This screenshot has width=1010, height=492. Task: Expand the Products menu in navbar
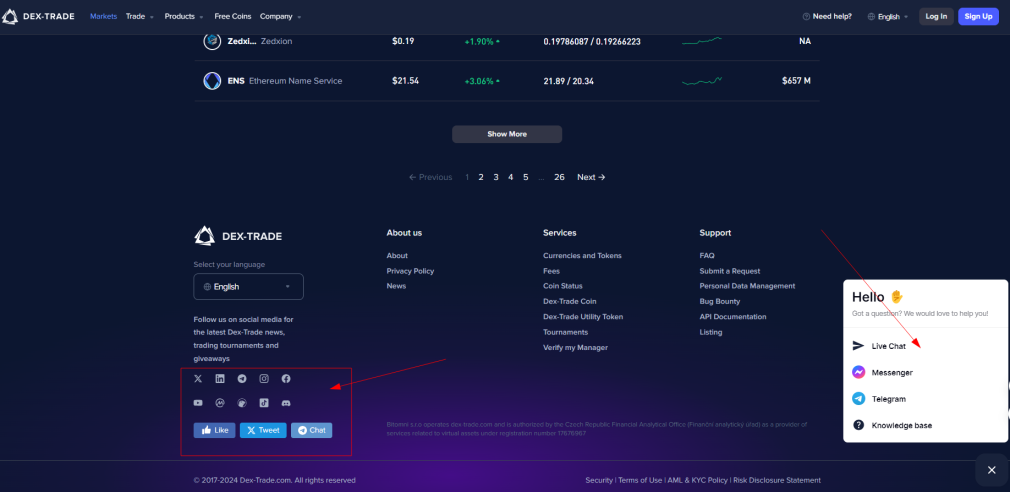[x=184, y=16]
